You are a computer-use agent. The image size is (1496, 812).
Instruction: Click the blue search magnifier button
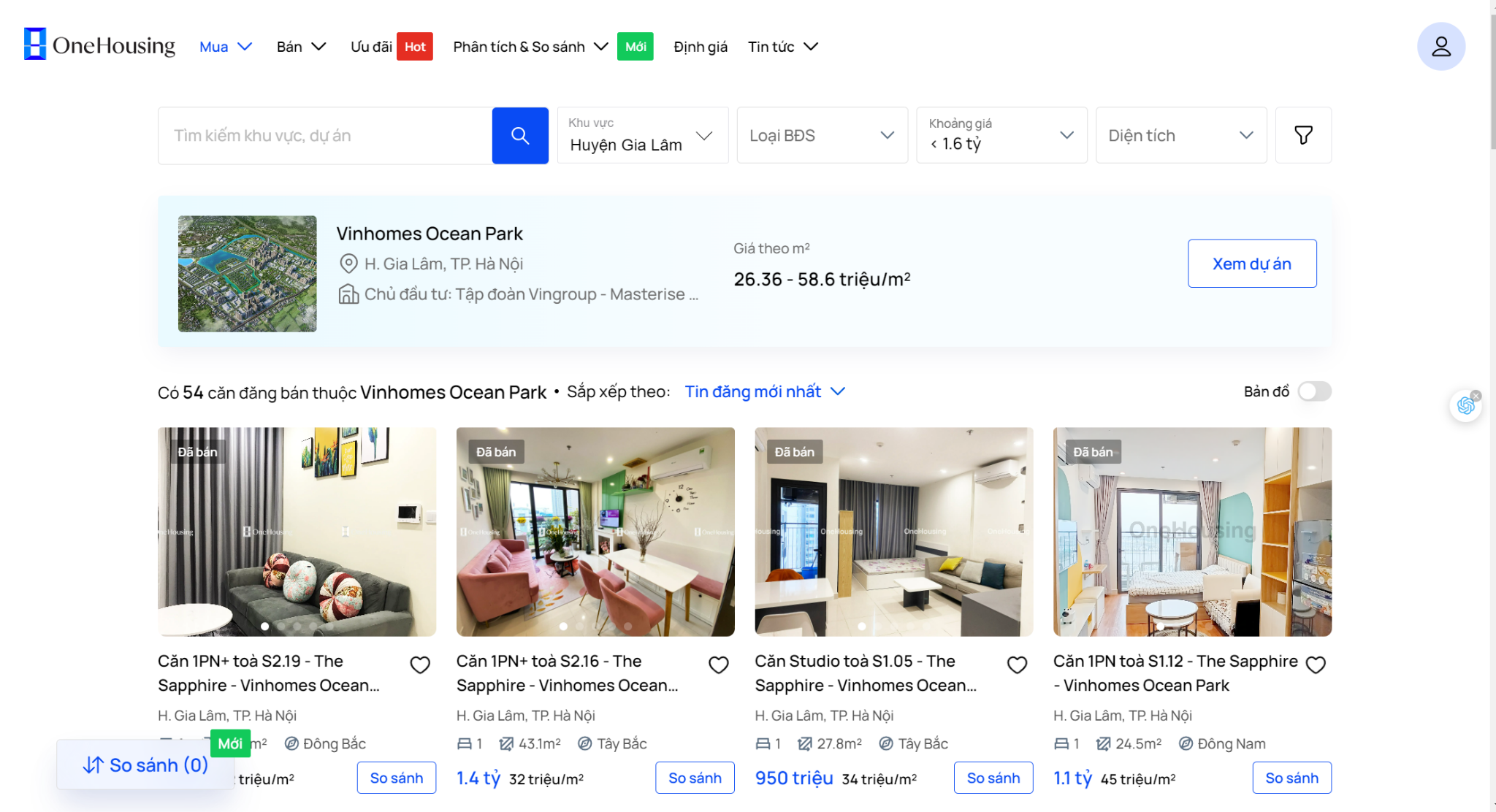pos(520,136)
